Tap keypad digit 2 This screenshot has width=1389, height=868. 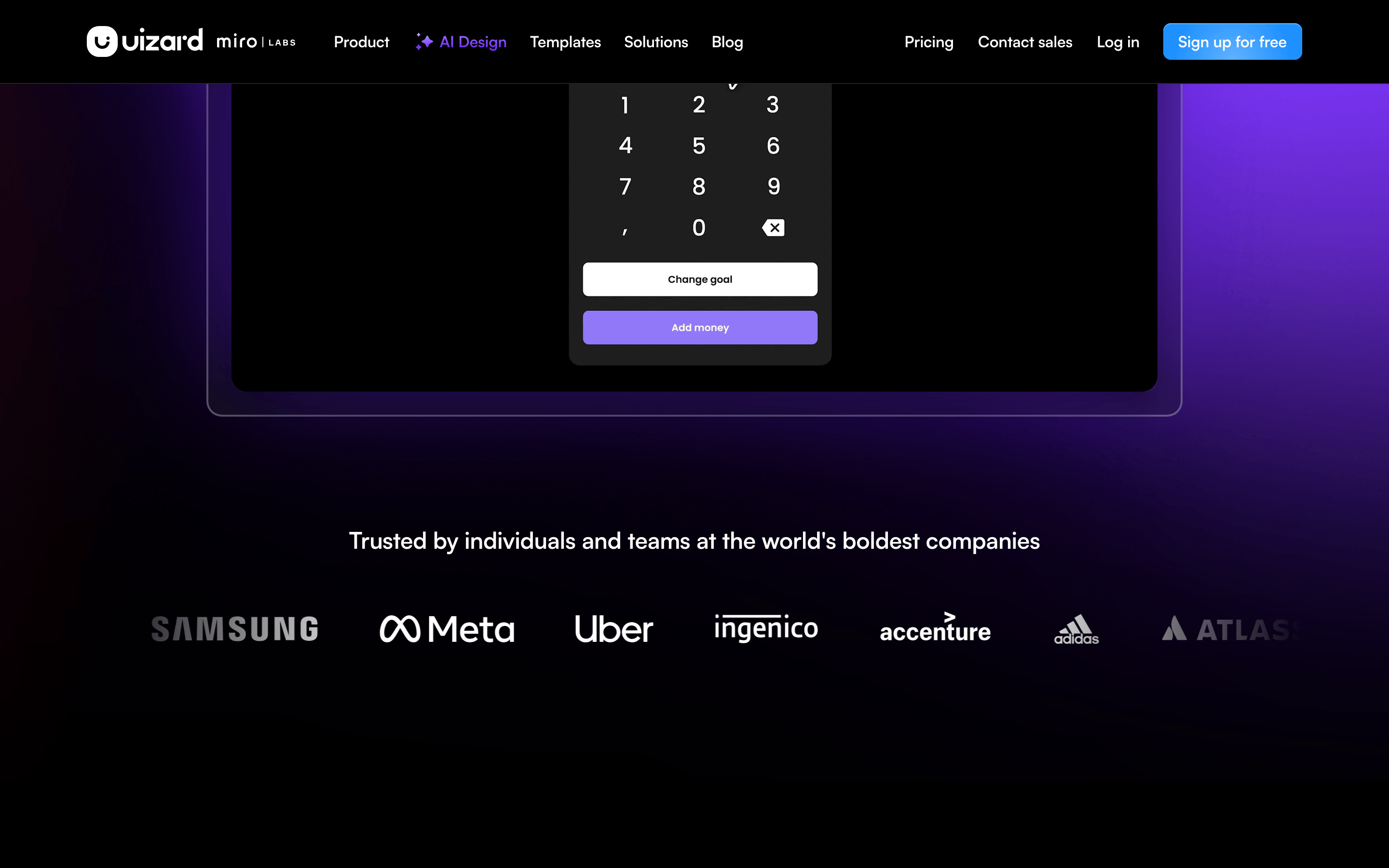point(698,105)
